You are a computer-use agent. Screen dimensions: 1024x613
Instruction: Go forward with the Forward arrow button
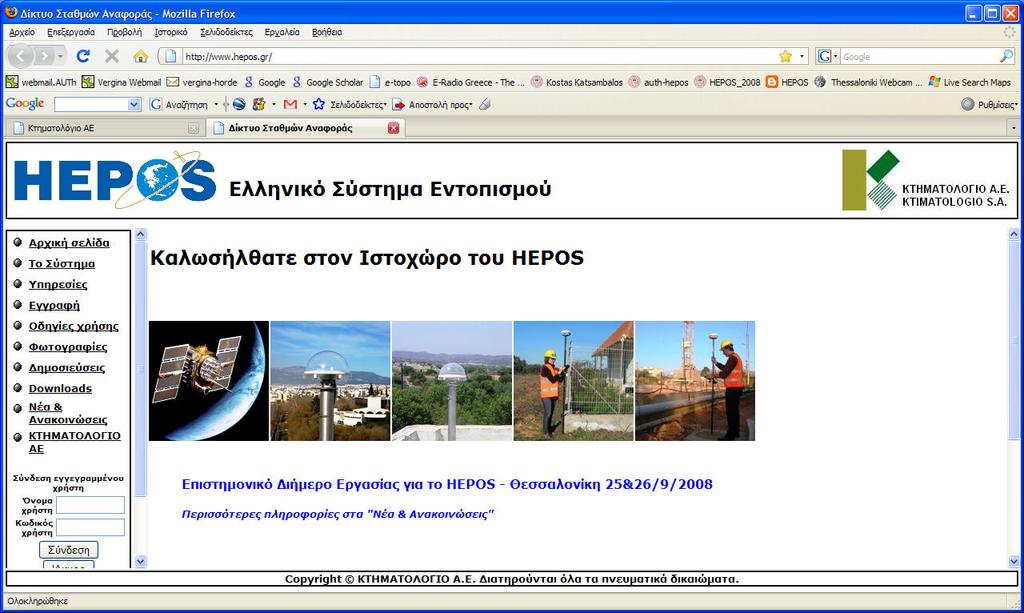point(44,56)
